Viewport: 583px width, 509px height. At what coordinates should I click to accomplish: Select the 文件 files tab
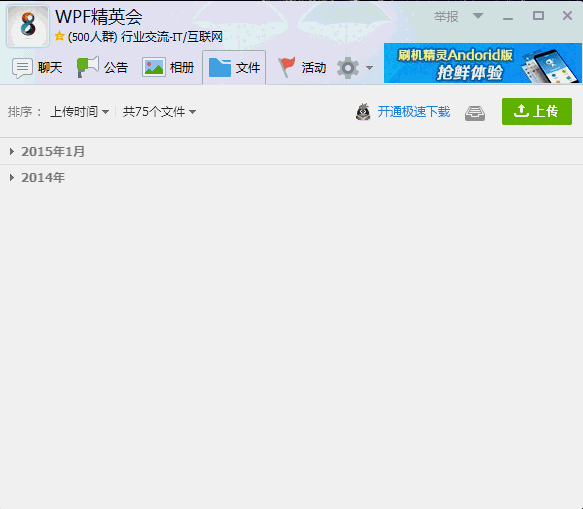coord(234,68)
